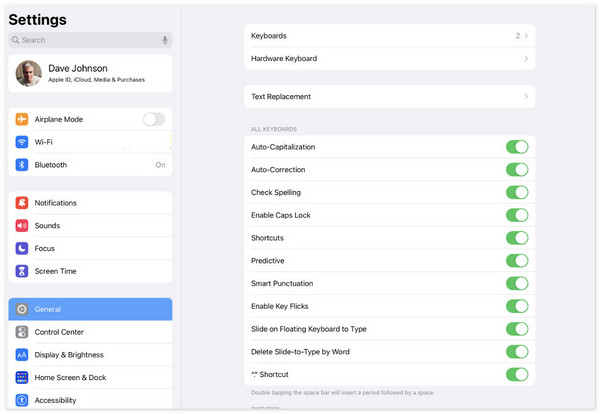Open Home Screen & Dock settings
Viewport: 600px width, 414px height.
click(90, 377)
